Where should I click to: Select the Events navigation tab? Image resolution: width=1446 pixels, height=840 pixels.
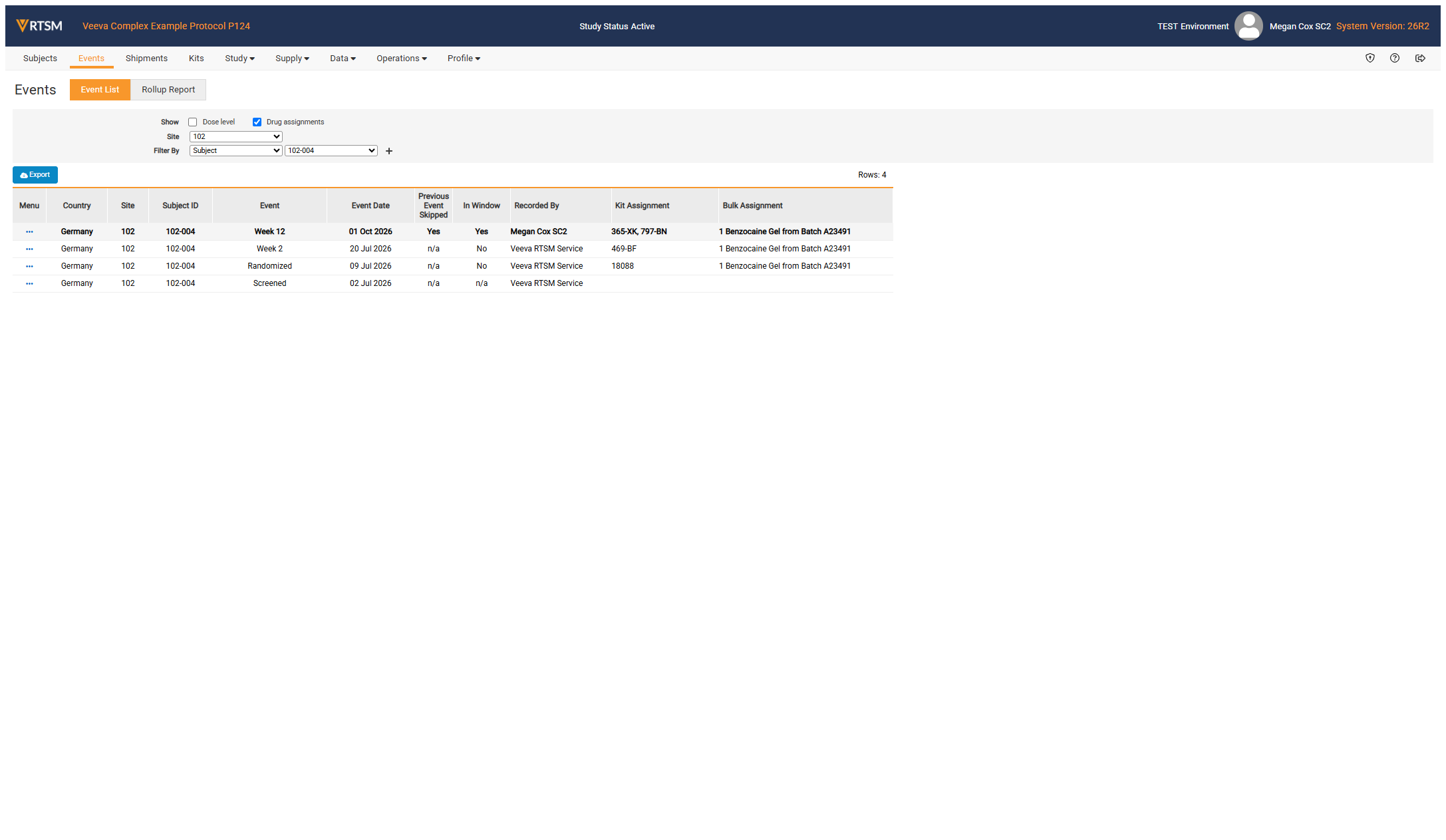click(x=91, y=59)
